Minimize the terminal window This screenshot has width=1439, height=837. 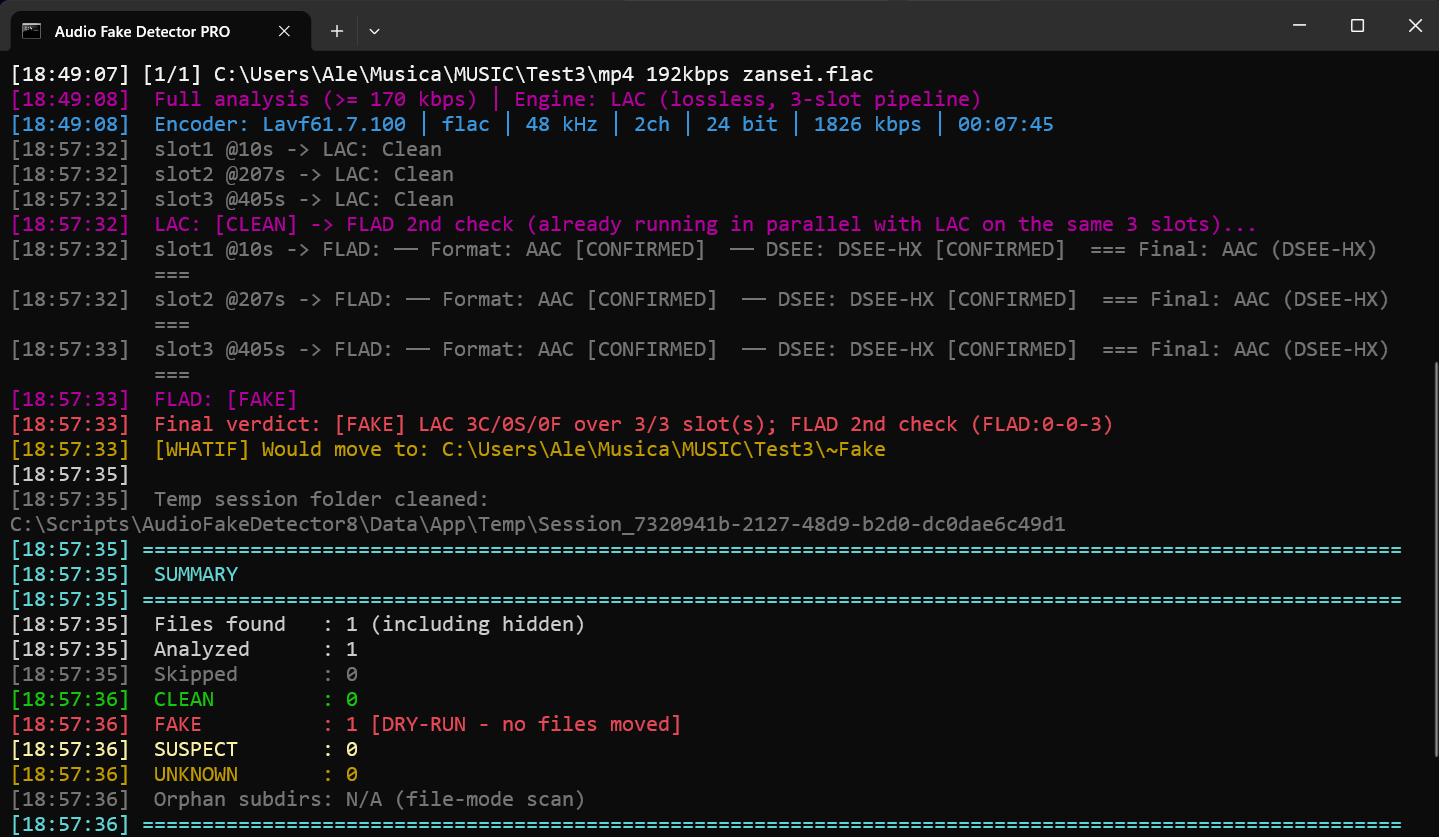tap(1299, 26)
